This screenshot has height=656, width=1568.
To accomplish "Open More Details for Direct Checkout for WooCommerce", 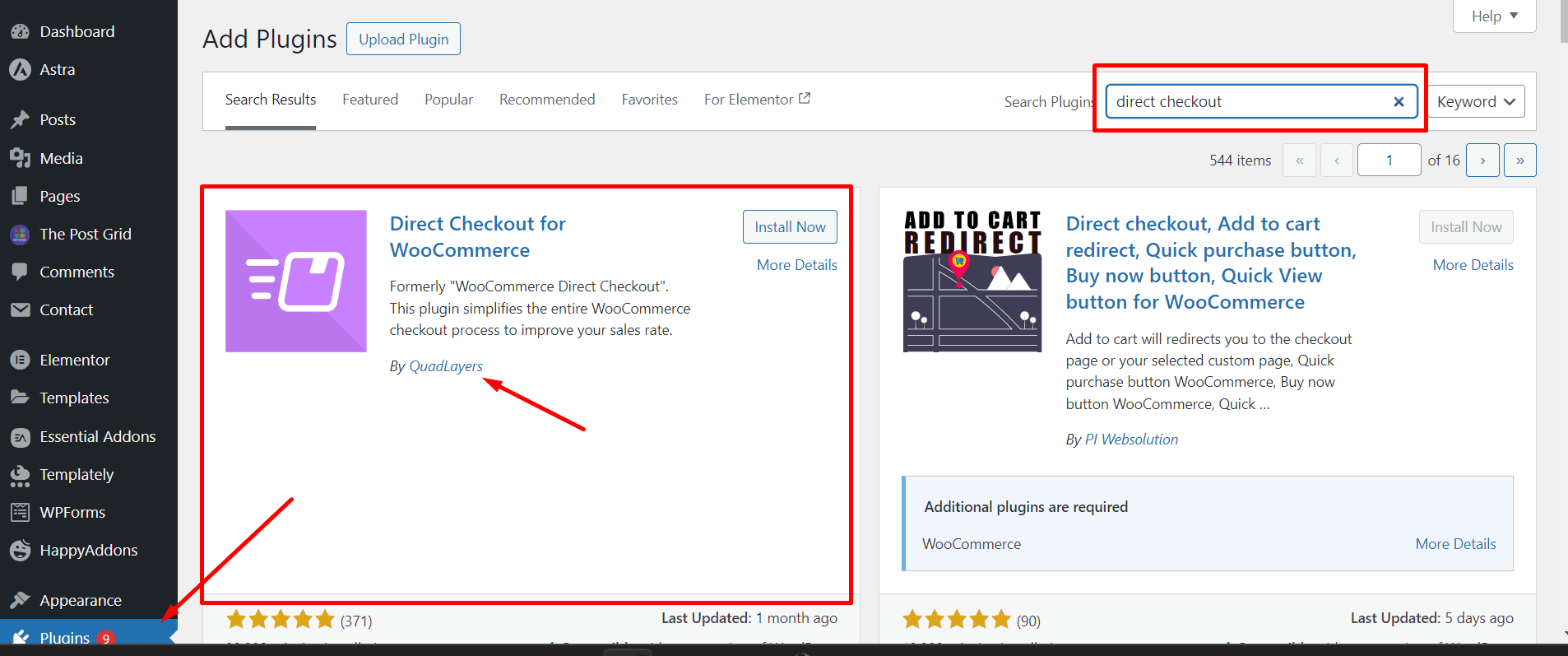I will (797, 265).
